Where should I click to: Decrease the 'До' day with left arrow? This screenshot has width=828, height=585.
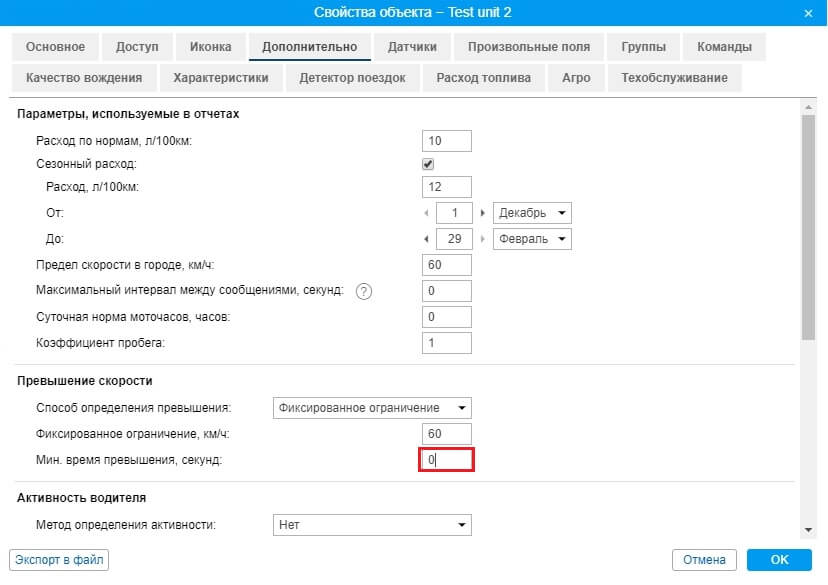coord(427,239)
